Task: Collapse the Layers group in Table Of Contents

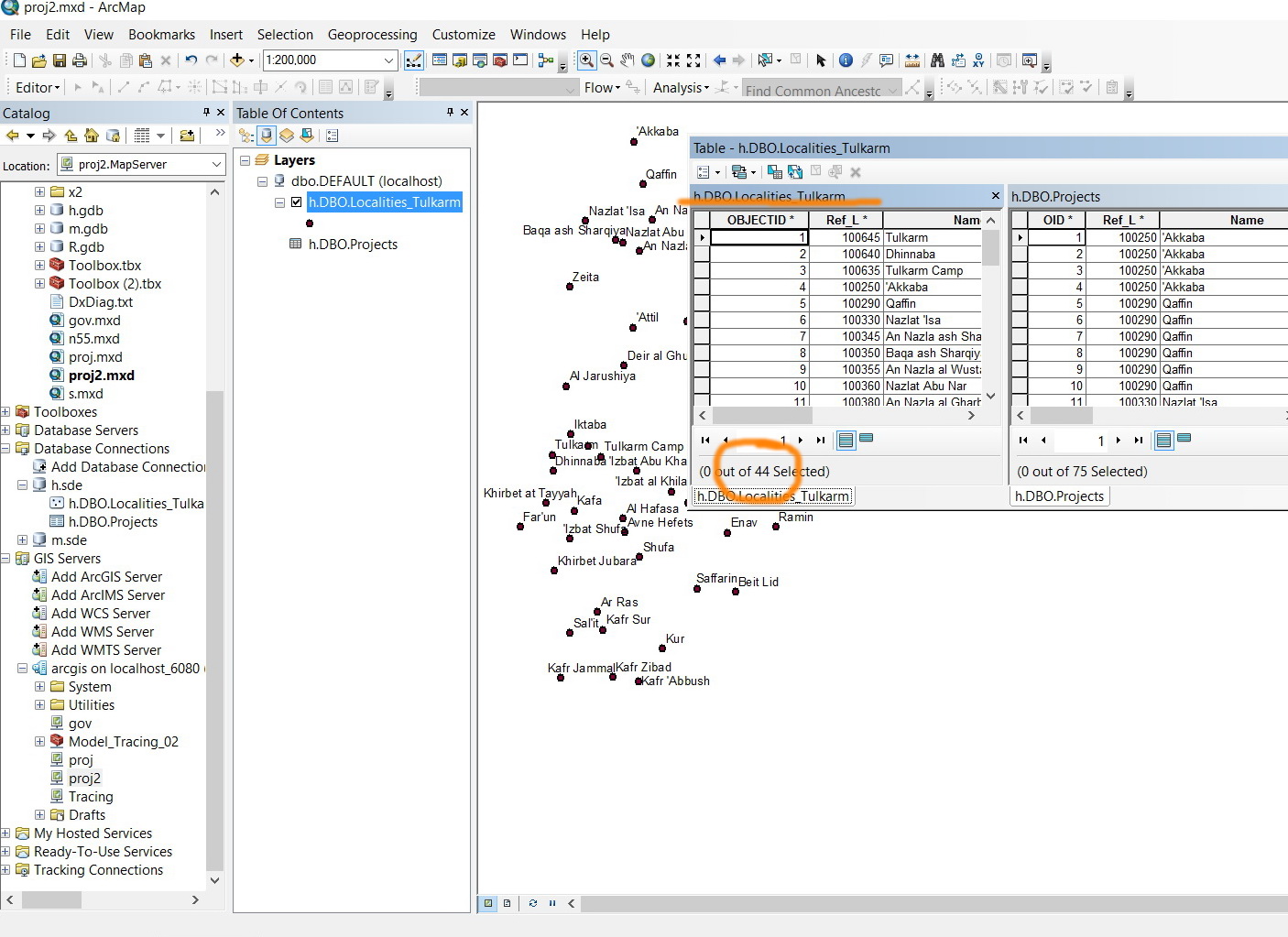Action: tap(245, 160)
